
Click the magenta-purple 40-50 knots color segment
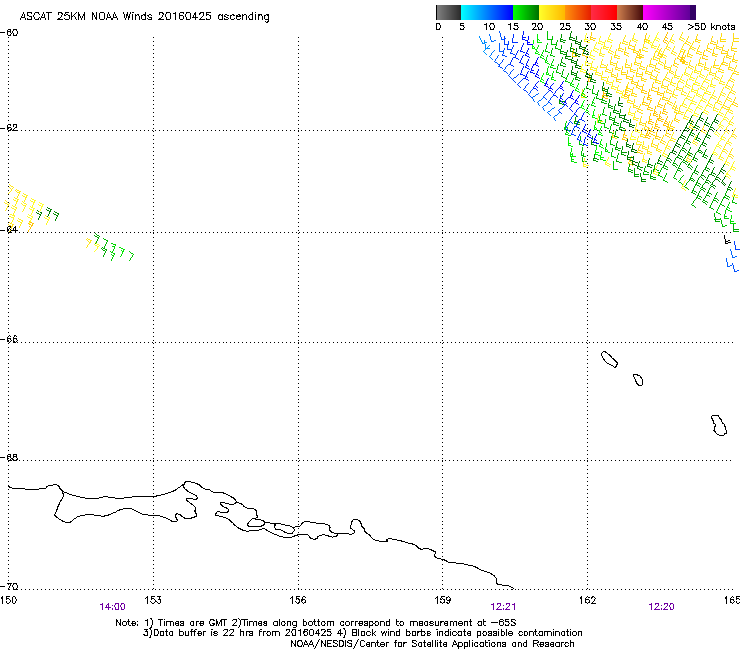[x=669, y=12]
